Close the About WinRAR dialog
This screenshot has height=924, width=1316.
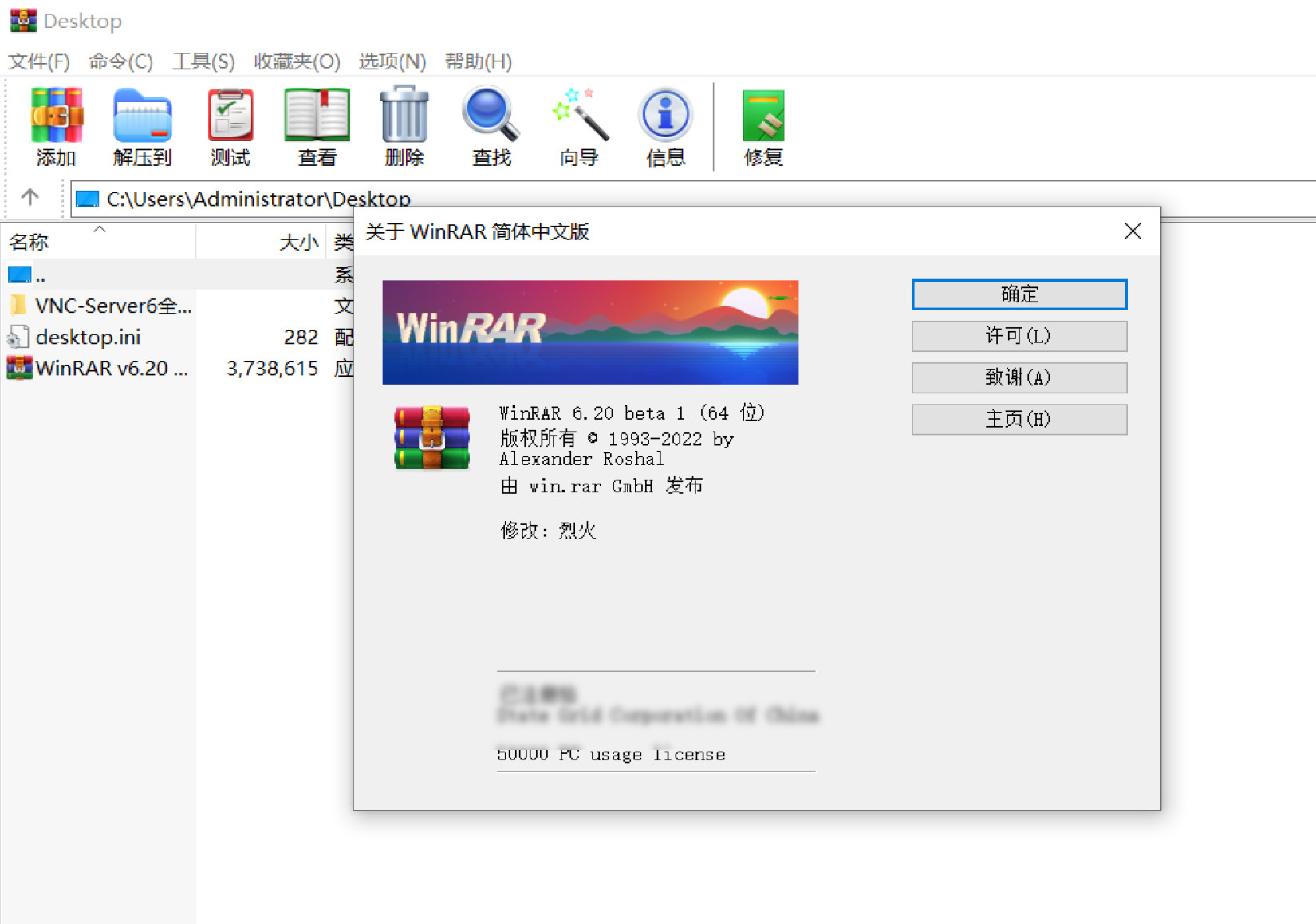point(1133,231)
